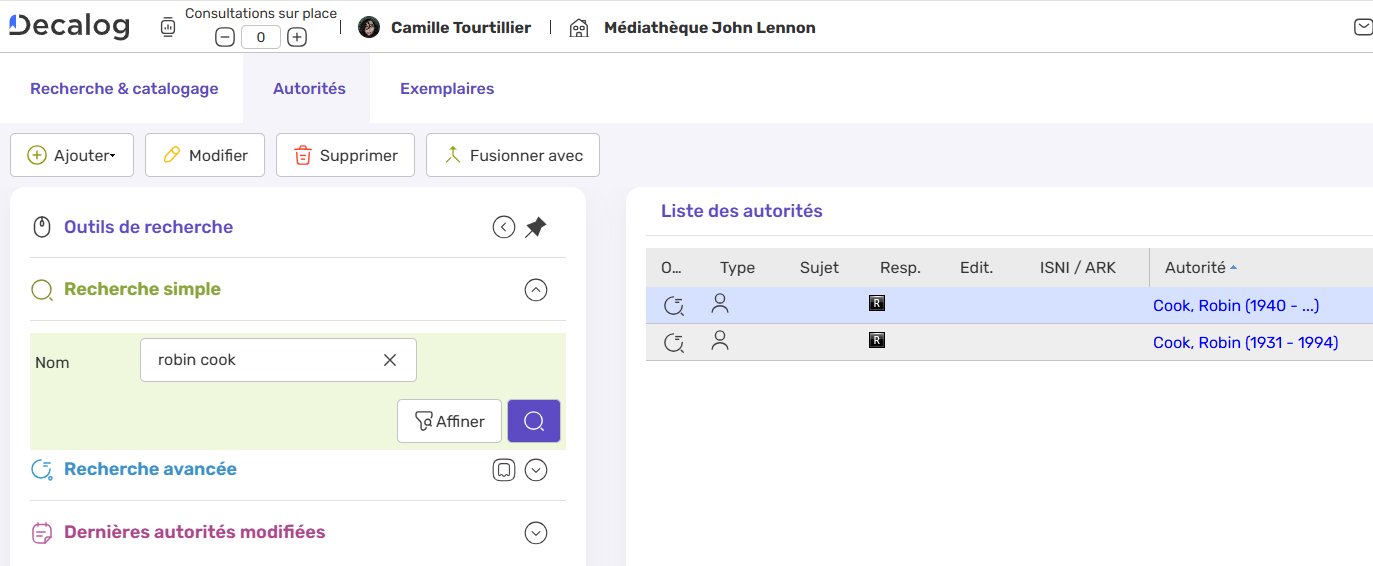Click the R badge in Cook, Robin (1940 - ...) row
This screenshot has width=1373, height=566.
(x=877, y=303)
